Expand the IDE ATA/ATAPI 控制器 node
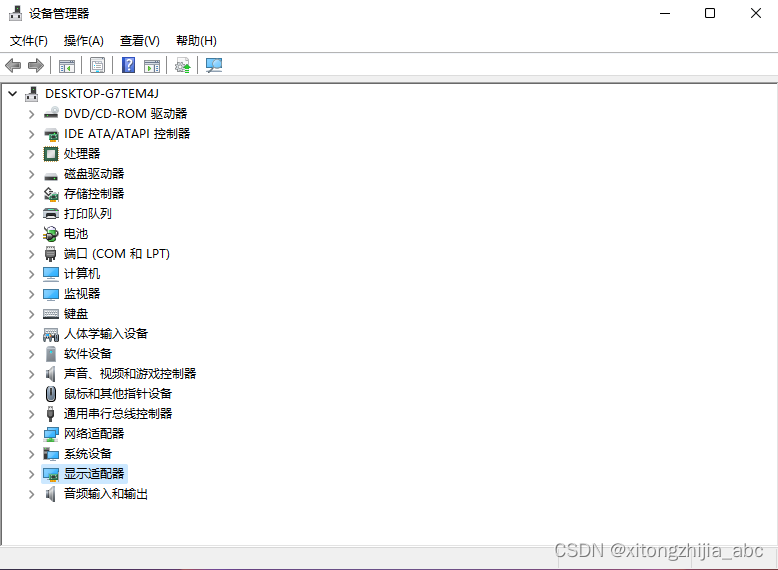778x570 pixels. click(x=32, y=134)
